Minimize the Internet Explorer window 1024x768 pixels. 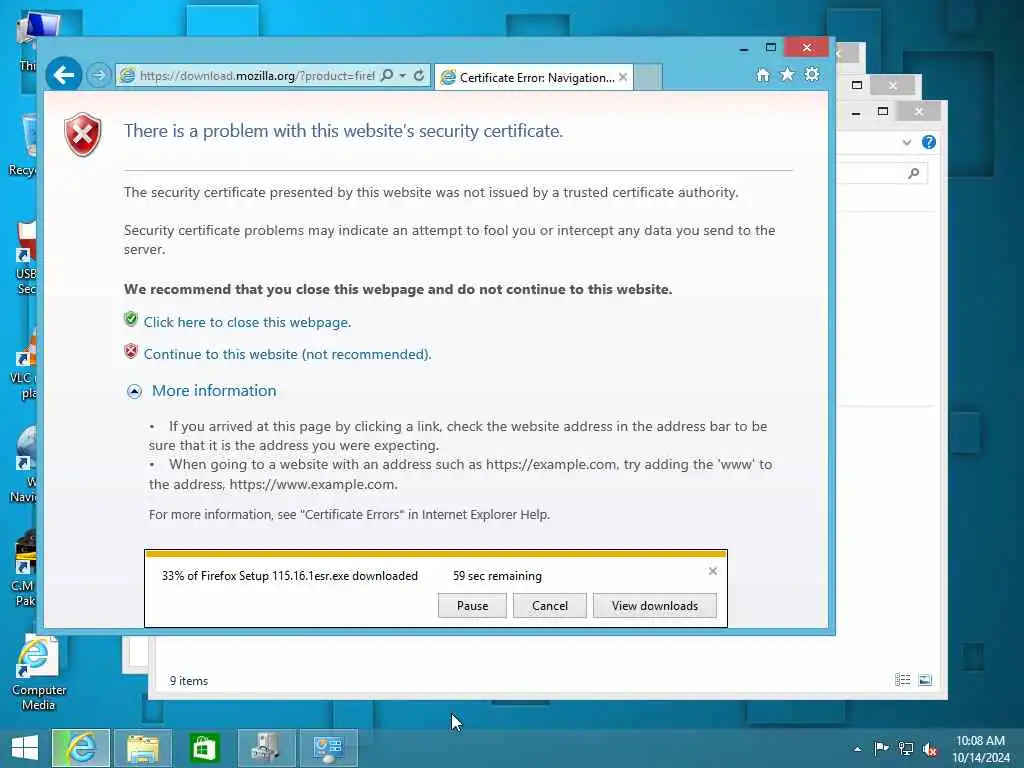point(744,48)
